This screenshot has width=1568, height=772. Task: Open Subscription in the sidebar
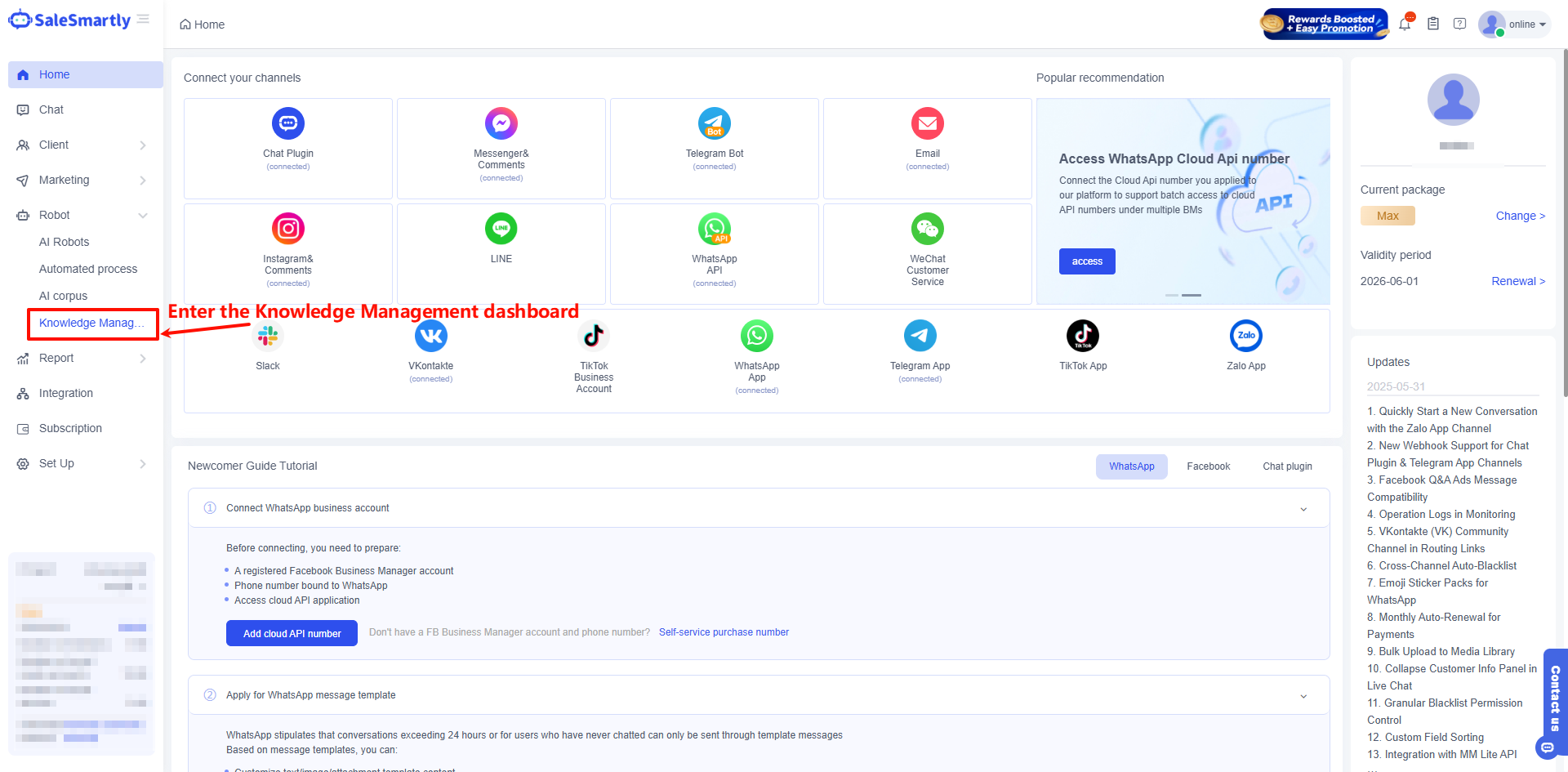86,428
